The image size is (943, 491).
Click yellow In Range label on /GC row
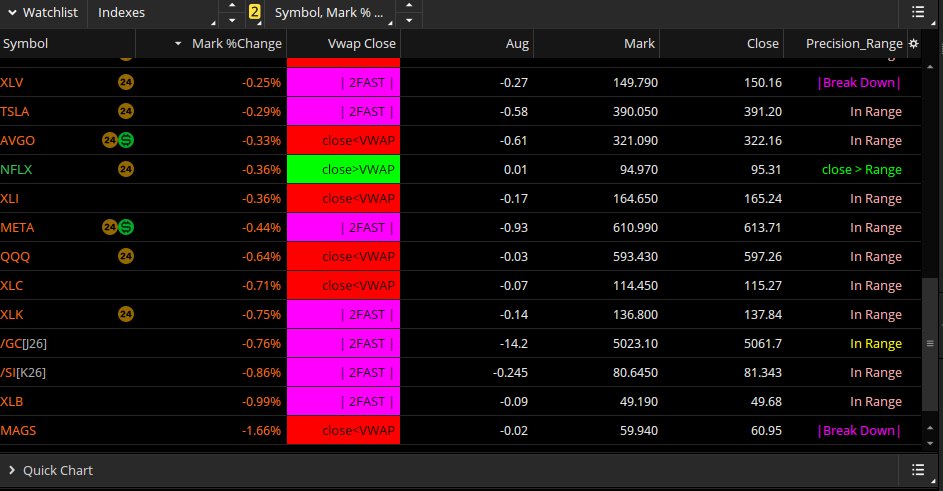(876, 344)
